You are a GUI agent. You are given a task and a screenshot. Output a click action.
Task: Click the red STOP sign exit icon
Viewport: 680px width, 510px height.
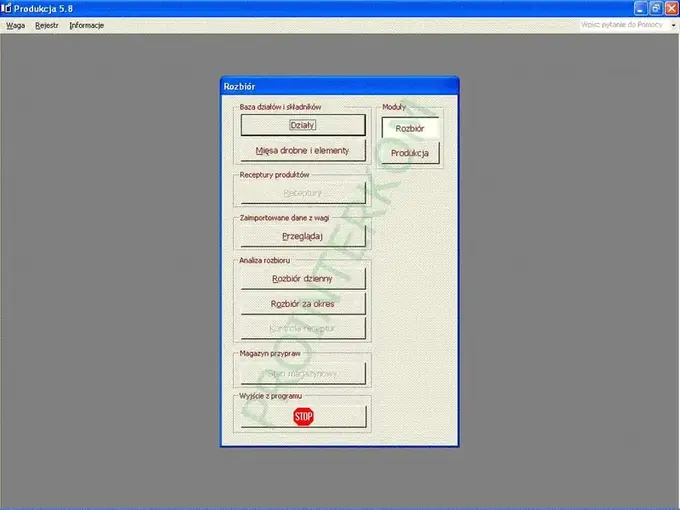click(x=303, y=417)
